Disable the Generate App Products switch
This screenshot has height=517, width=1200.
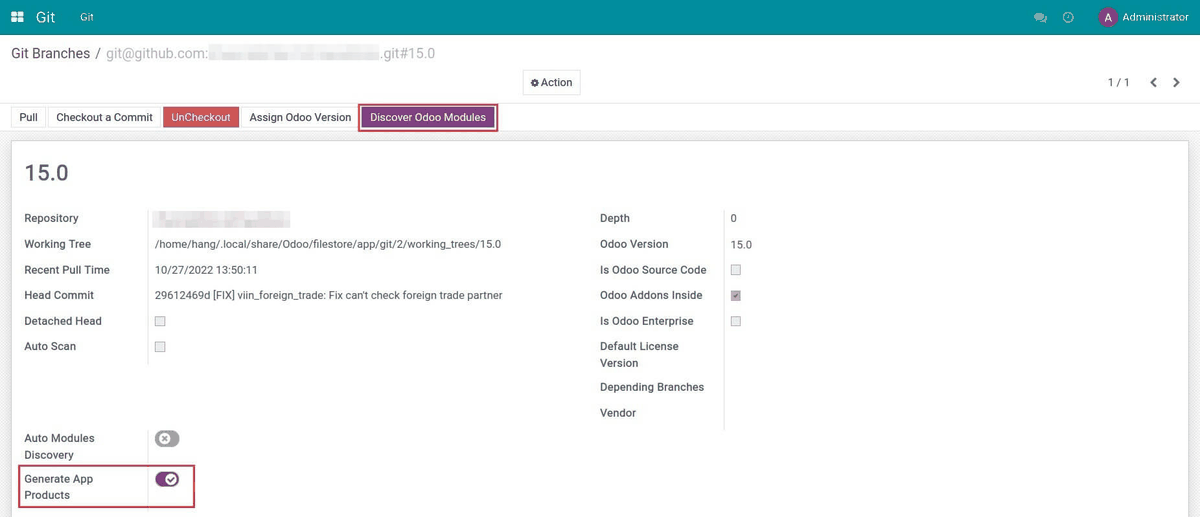[167, 479]
